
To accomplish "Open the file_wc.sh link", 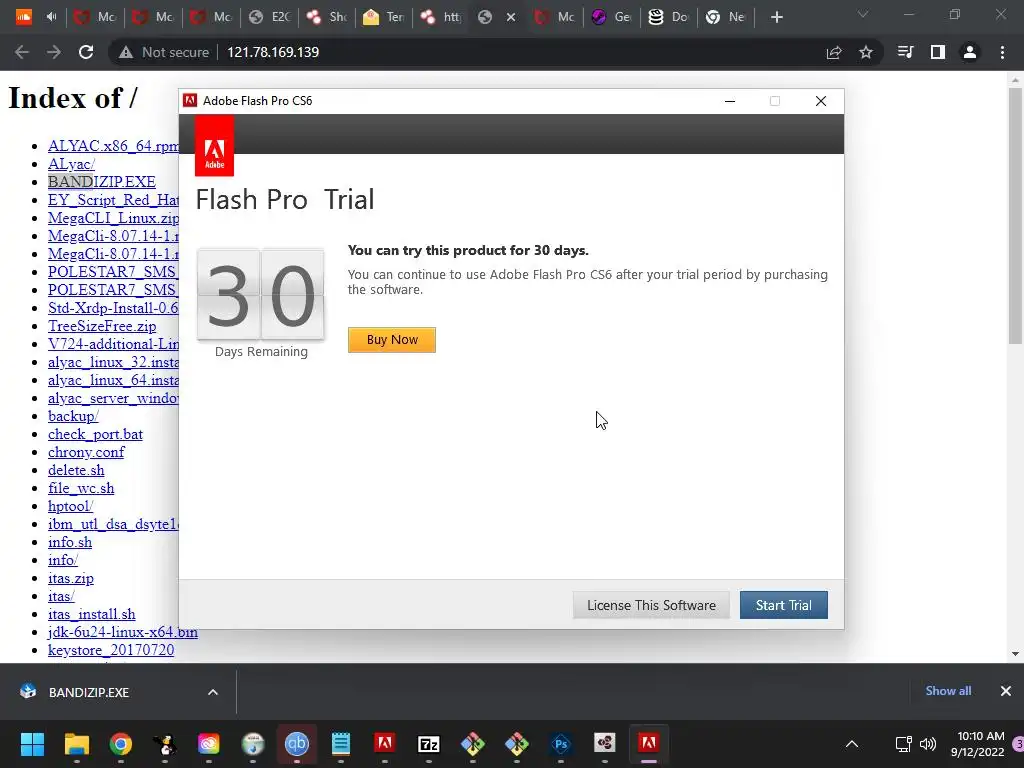I will click(x=81, y=488).
